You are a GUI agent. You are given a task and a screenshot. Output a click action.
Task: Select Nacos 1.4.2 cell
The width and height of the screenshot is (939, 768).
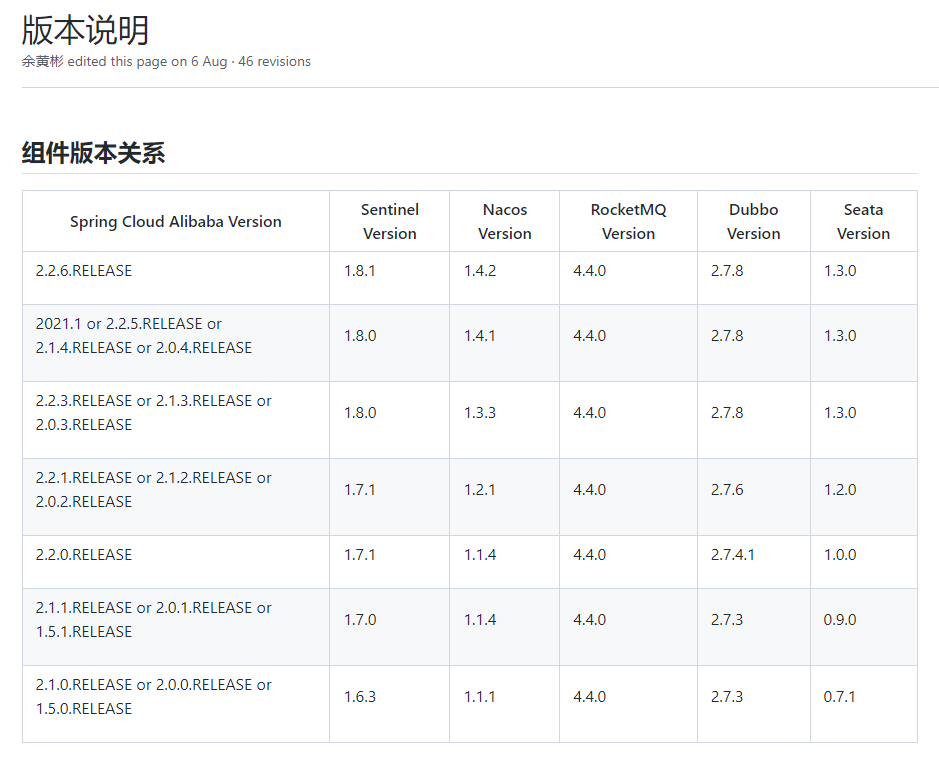click(504, 278)
